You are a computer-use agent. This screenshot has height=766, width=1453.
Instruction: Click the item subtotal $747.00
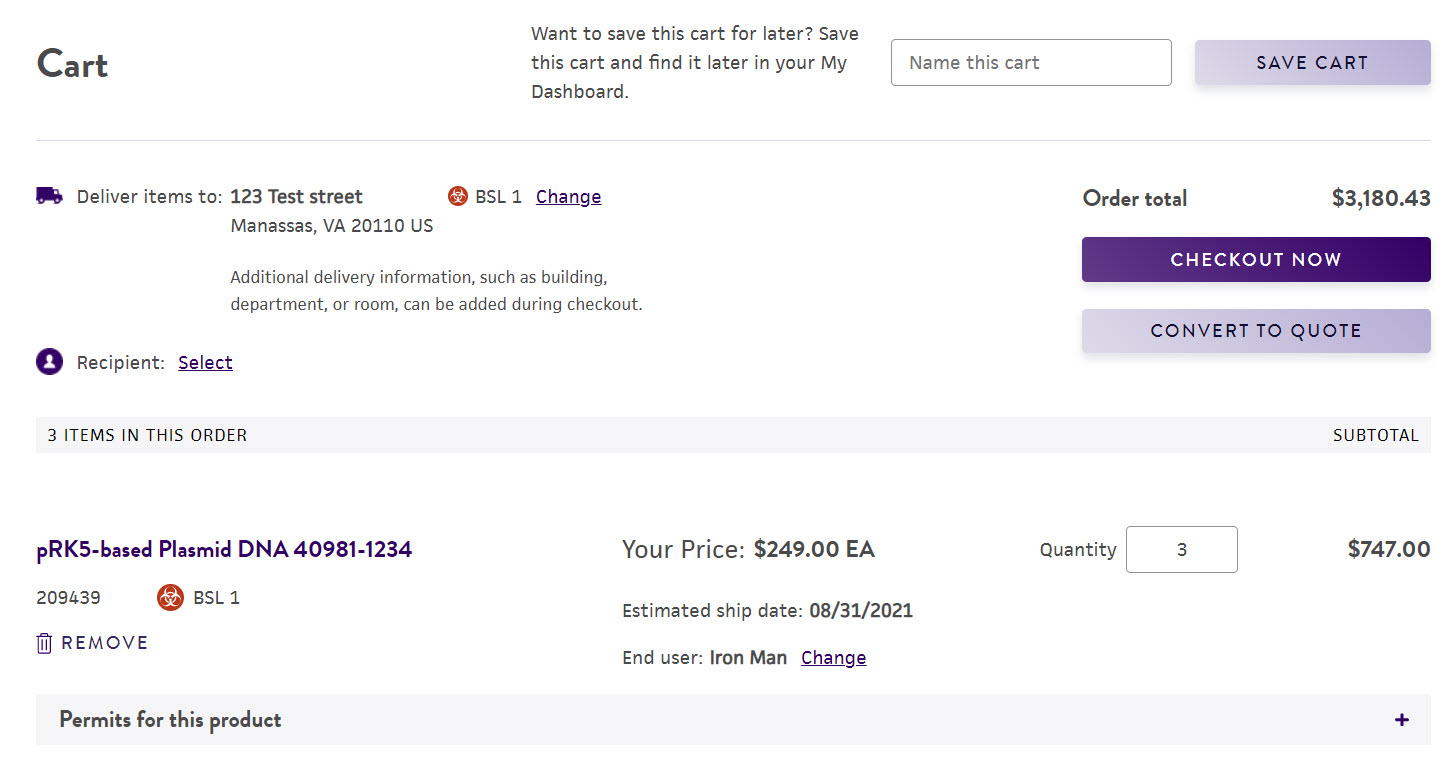click(x=1389, y=549)
